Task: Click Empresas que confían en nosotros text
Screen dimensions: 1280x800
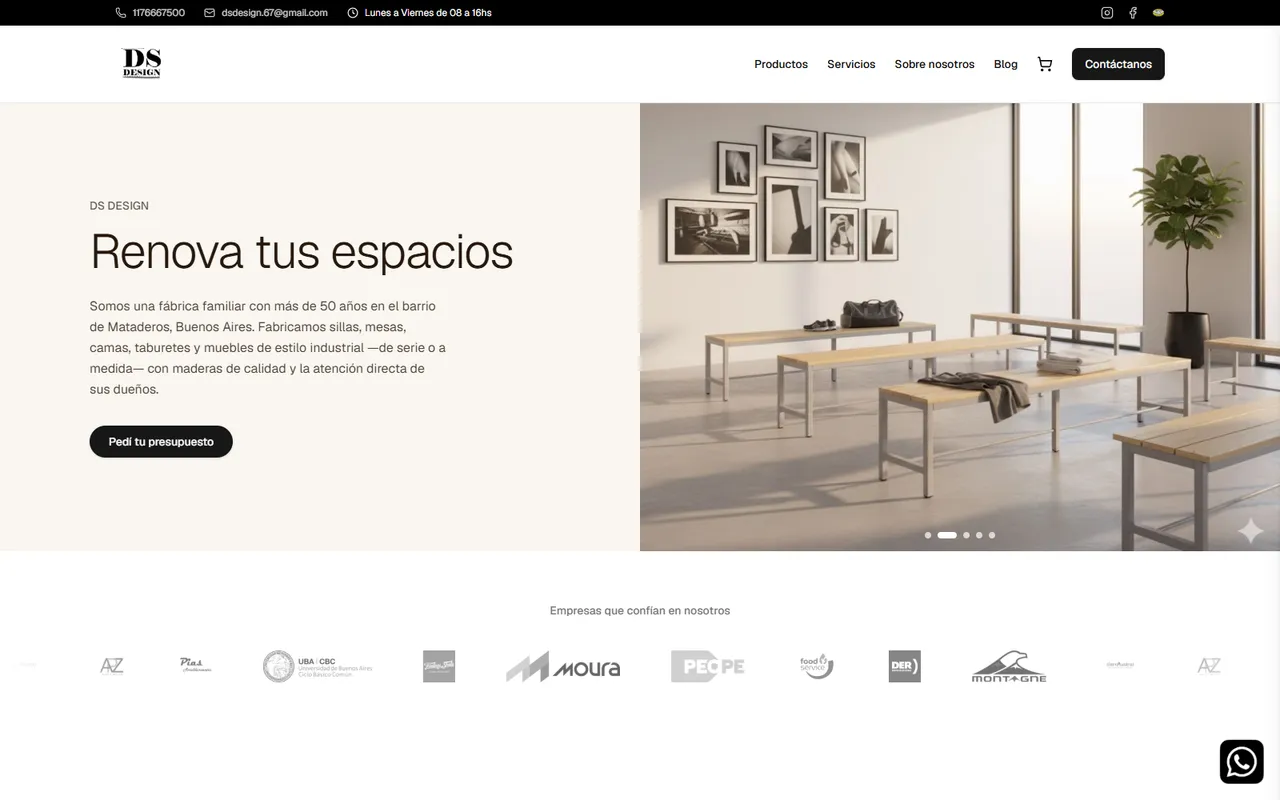Action: pyautogui.click(x=640, y=611)
